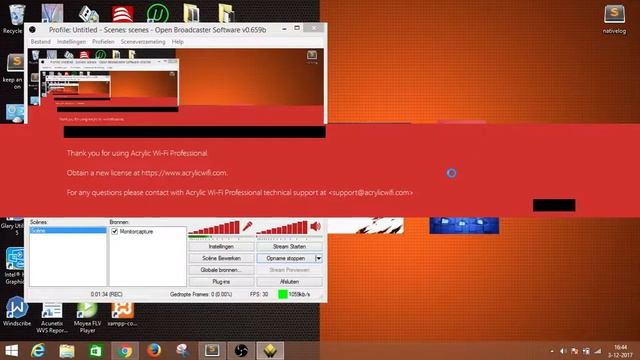Click the Plug-ins button
Viewport: 640px width, 360px height.
(x=221, y=282)
